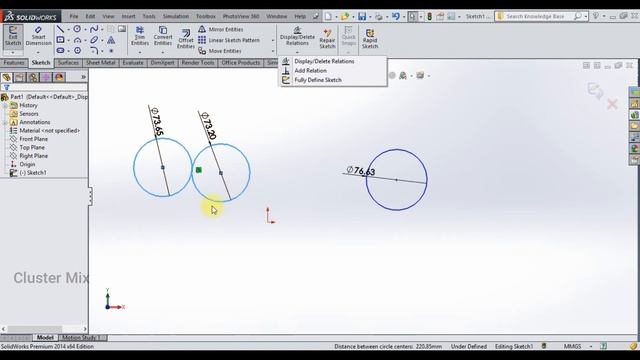Select the Ø73.65 dimension
The width and height of the screenshot is (640, 360).
tap(157, 122)
